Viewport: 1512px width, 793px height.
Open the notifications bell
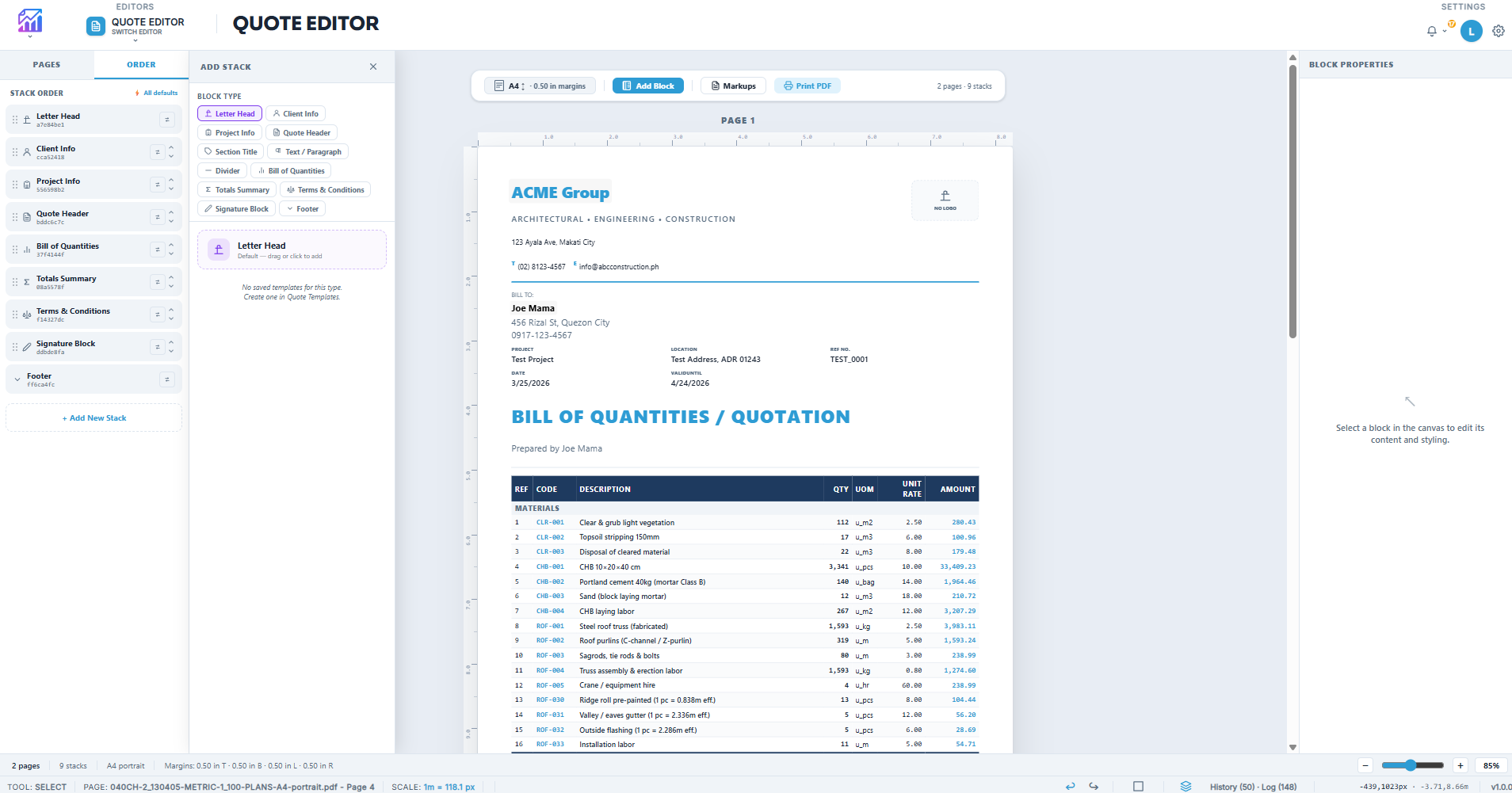click(1432, 32)
